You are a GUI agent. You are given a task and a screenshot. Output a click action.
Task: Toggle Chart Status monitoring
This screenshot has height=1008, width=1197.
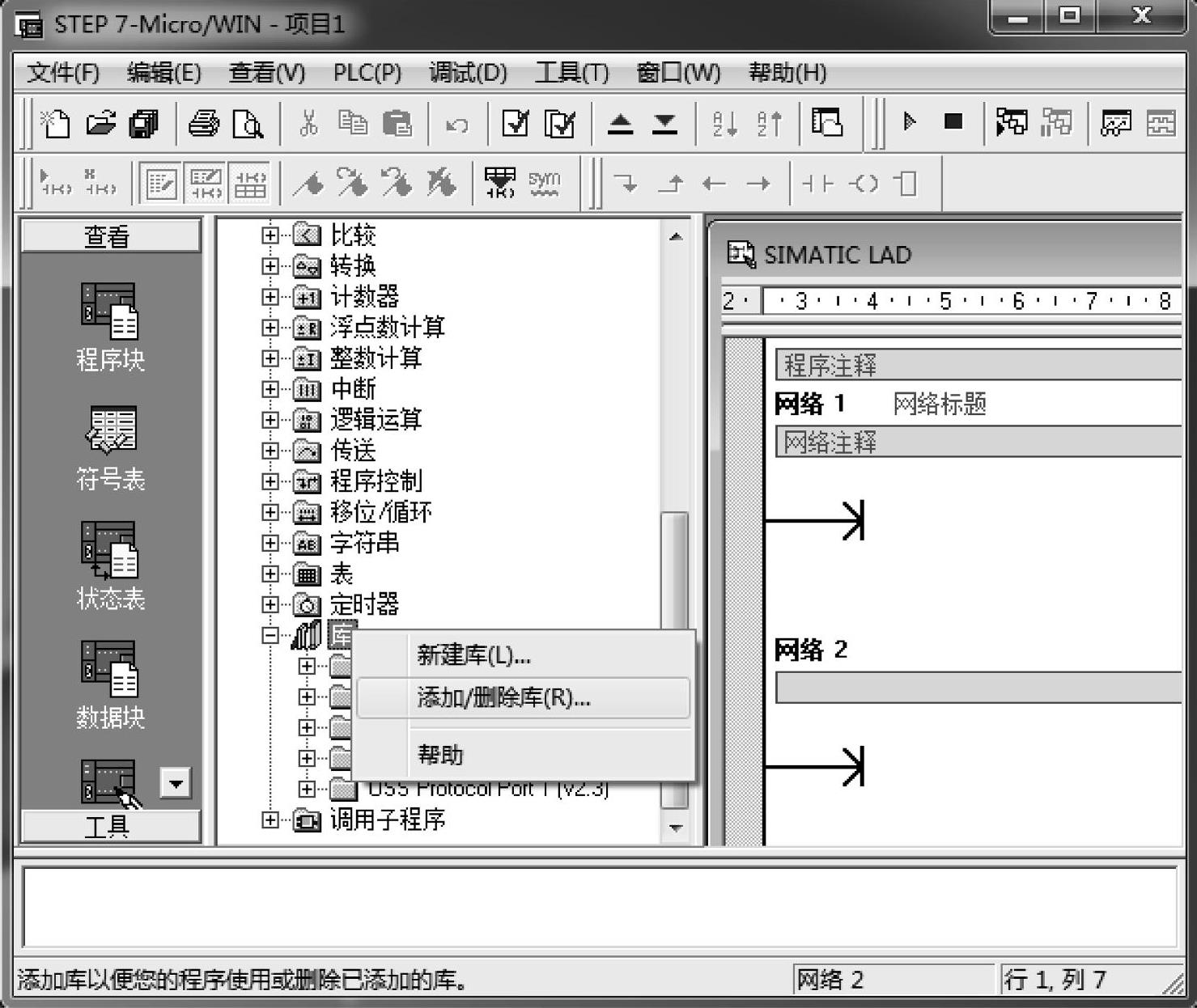tap(1115, 123)
